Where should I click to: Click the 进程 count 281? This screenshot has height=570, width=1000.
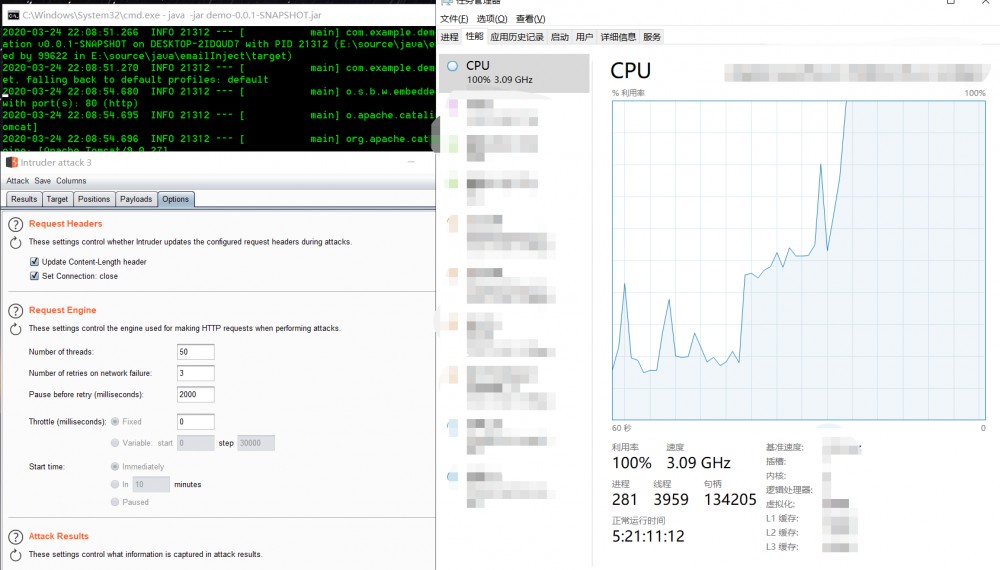click(624, 500)
